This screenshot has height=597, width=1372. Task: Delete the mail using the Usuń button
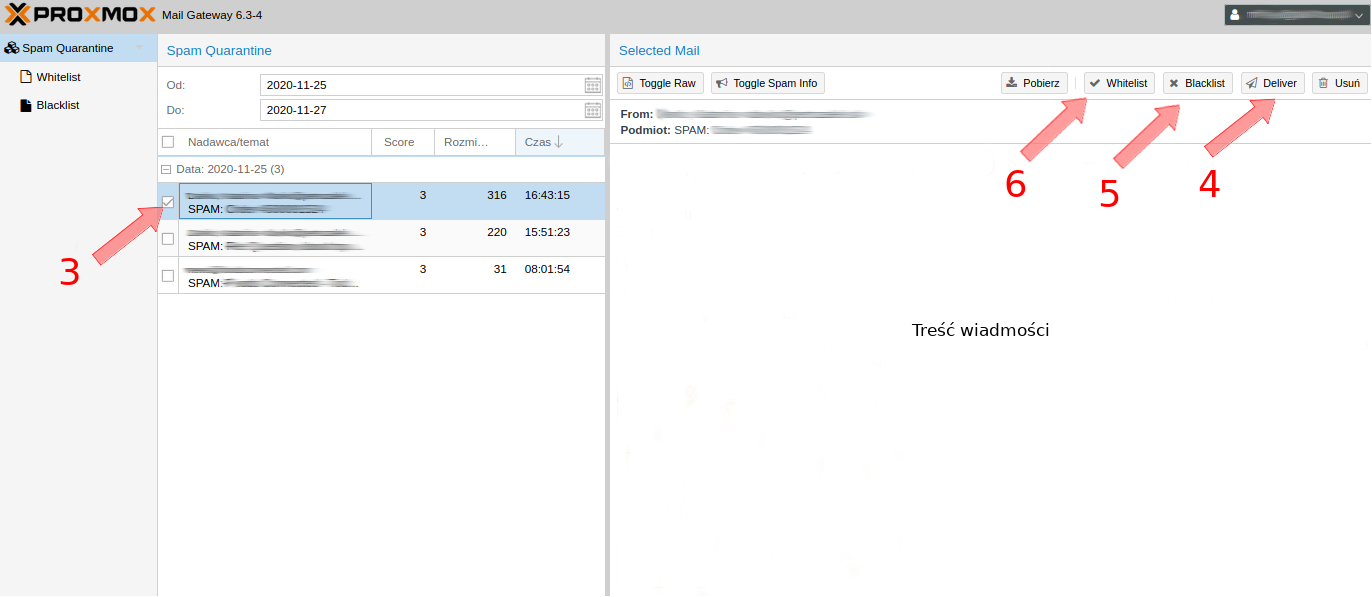point(1339,83)
